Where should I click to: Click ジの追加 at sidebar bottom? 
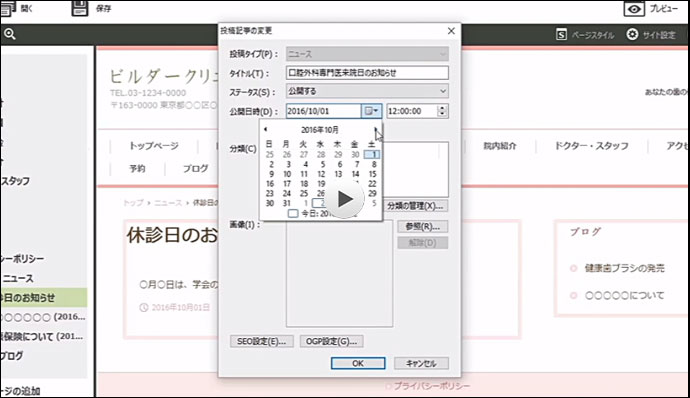click(20, 391)
